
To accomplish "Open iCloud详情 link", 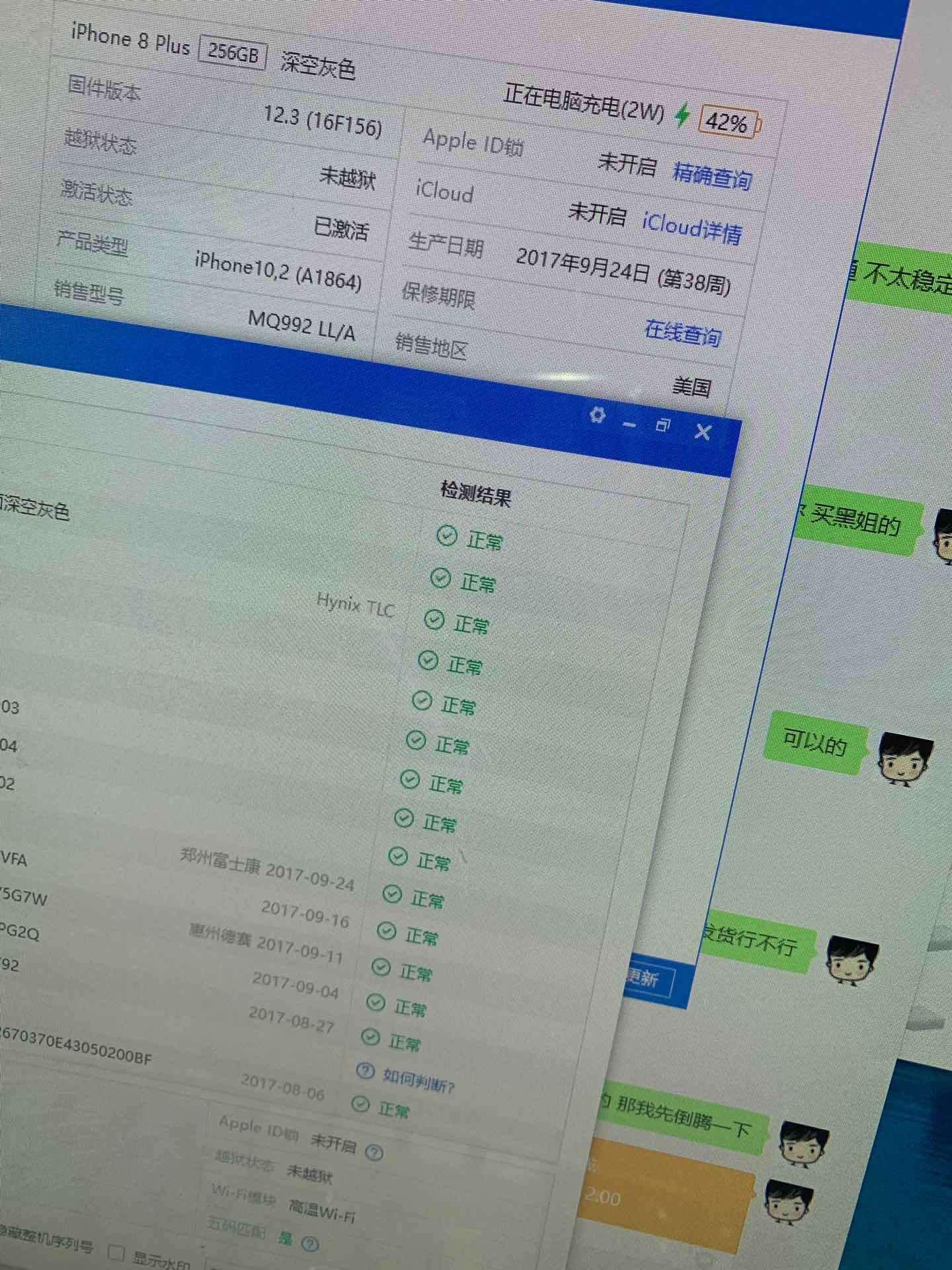I will coord(692,228).
